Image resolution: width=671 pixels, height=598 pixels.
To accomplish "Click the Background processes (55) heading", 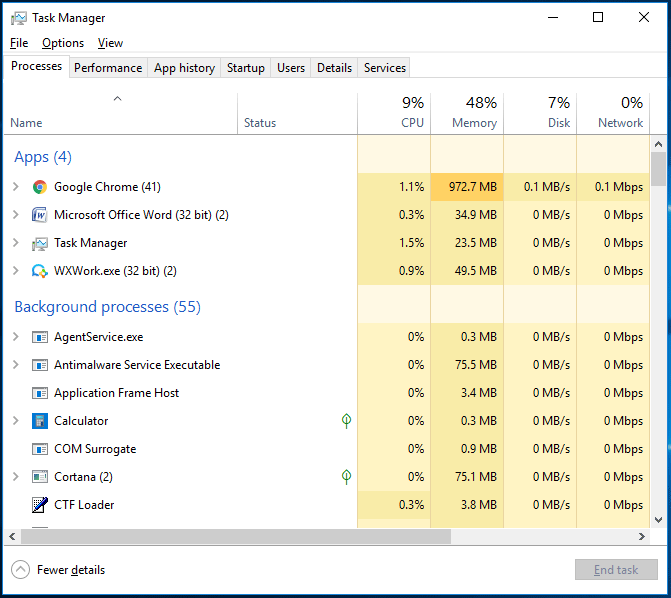I will click(x=107, y=307).
